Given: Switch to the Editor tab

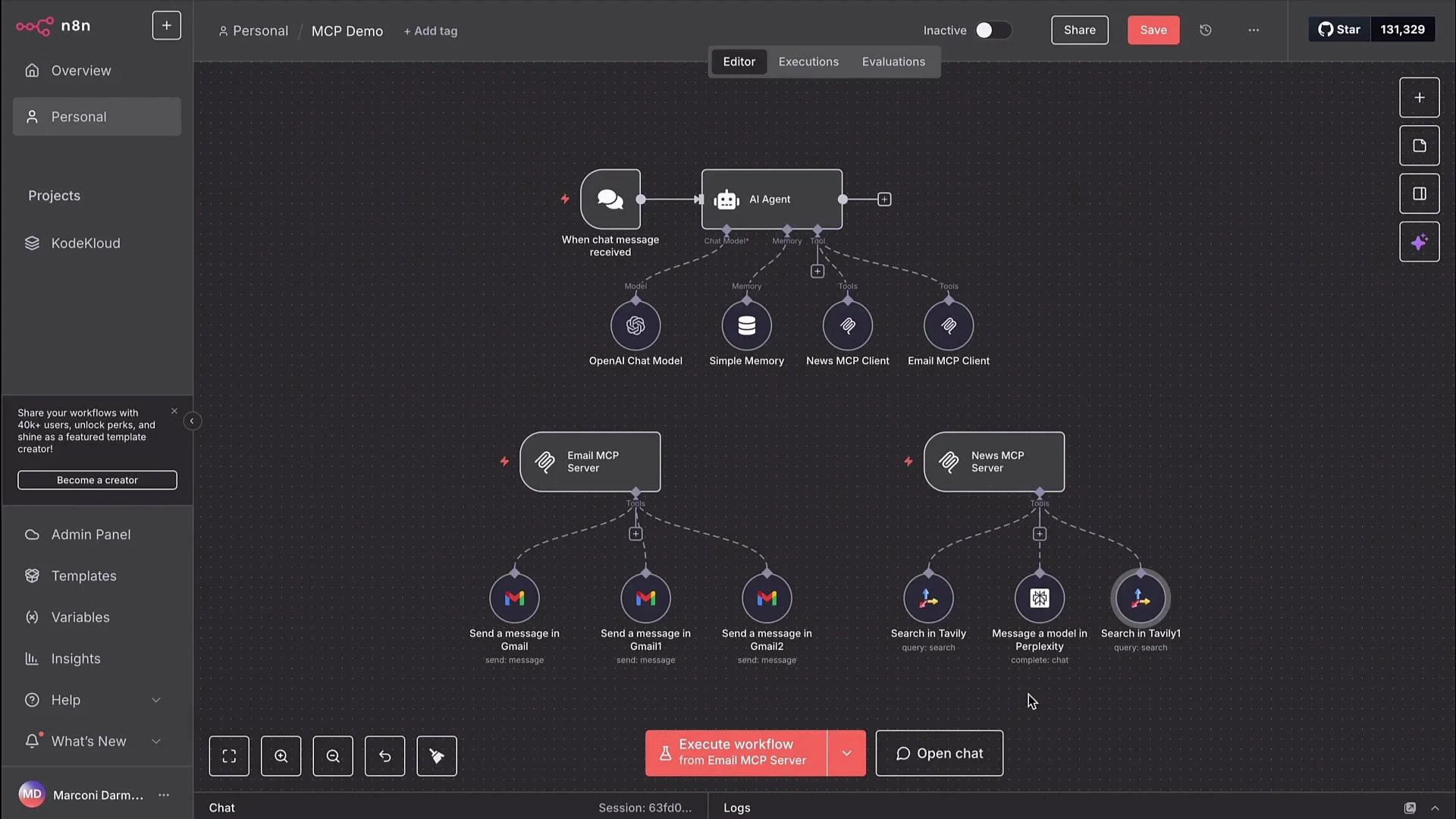Looking at the screenshot, I should [739, 61].
